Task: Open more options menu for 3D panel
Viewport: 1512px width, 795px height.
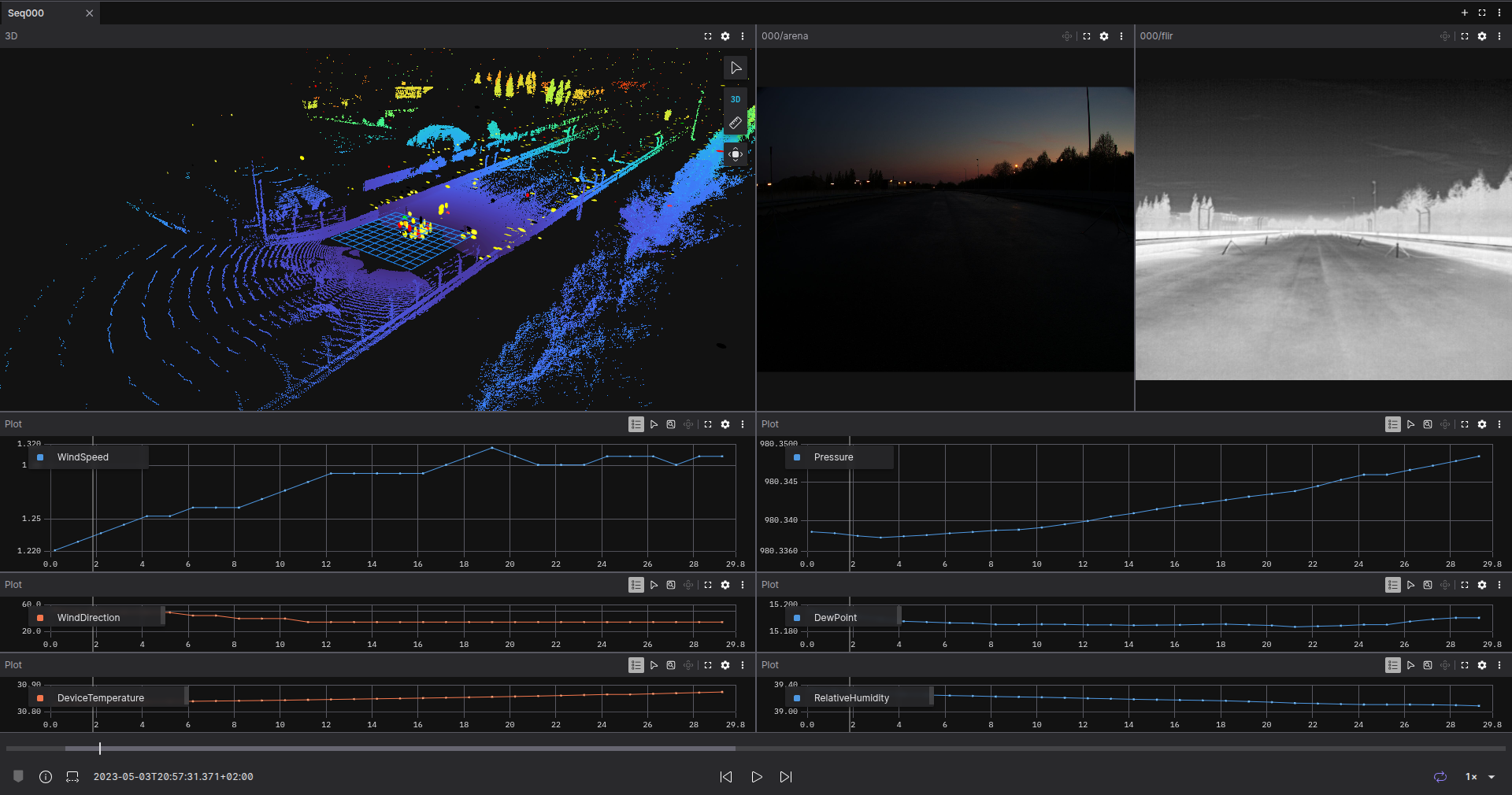Action: pyautogui.click(x=743, y=36)
